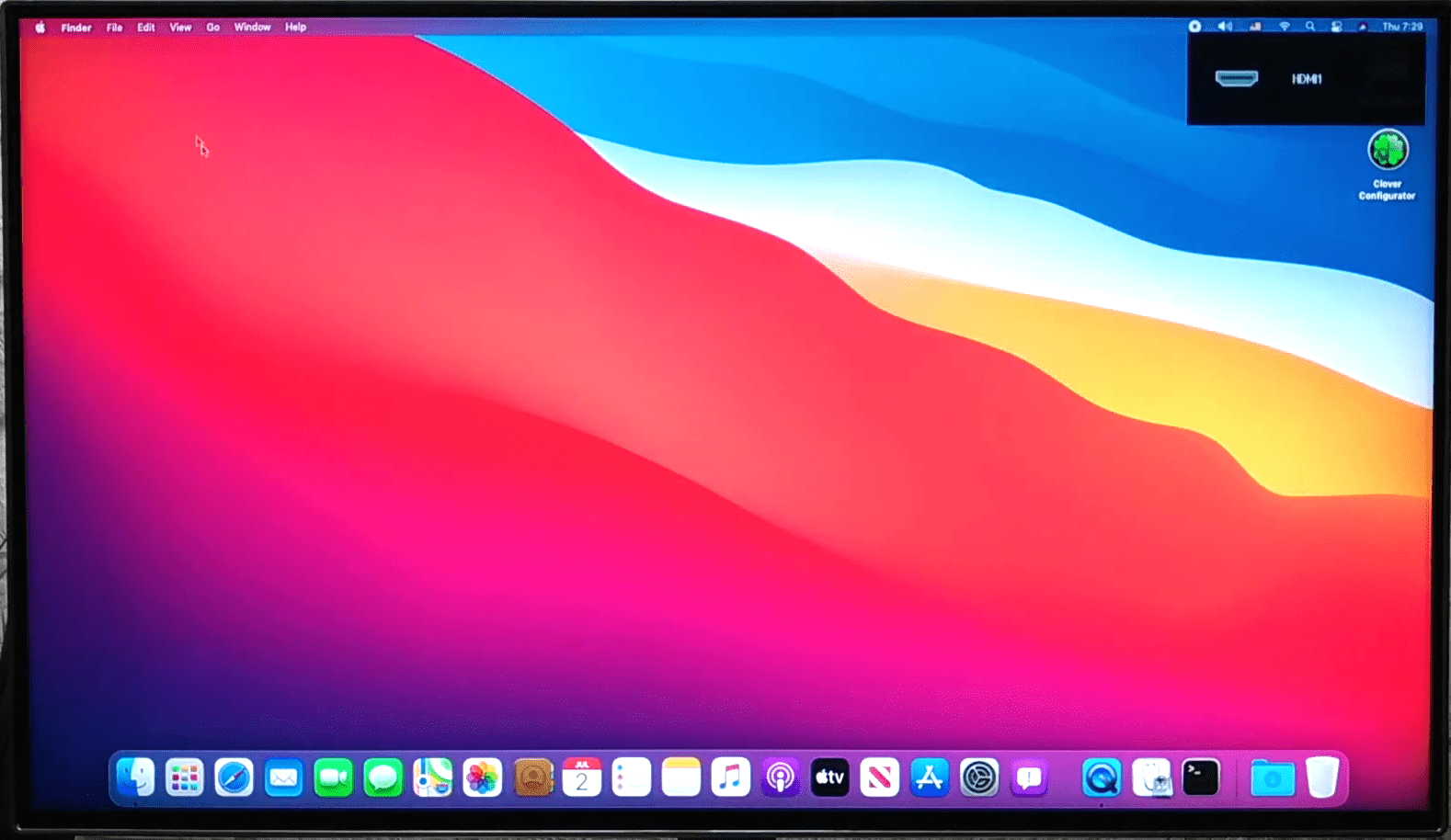The height and width of the screenshot is (840, 1451).
Task: Open the Mail app in Dock
Action: (x=284, y=778)
